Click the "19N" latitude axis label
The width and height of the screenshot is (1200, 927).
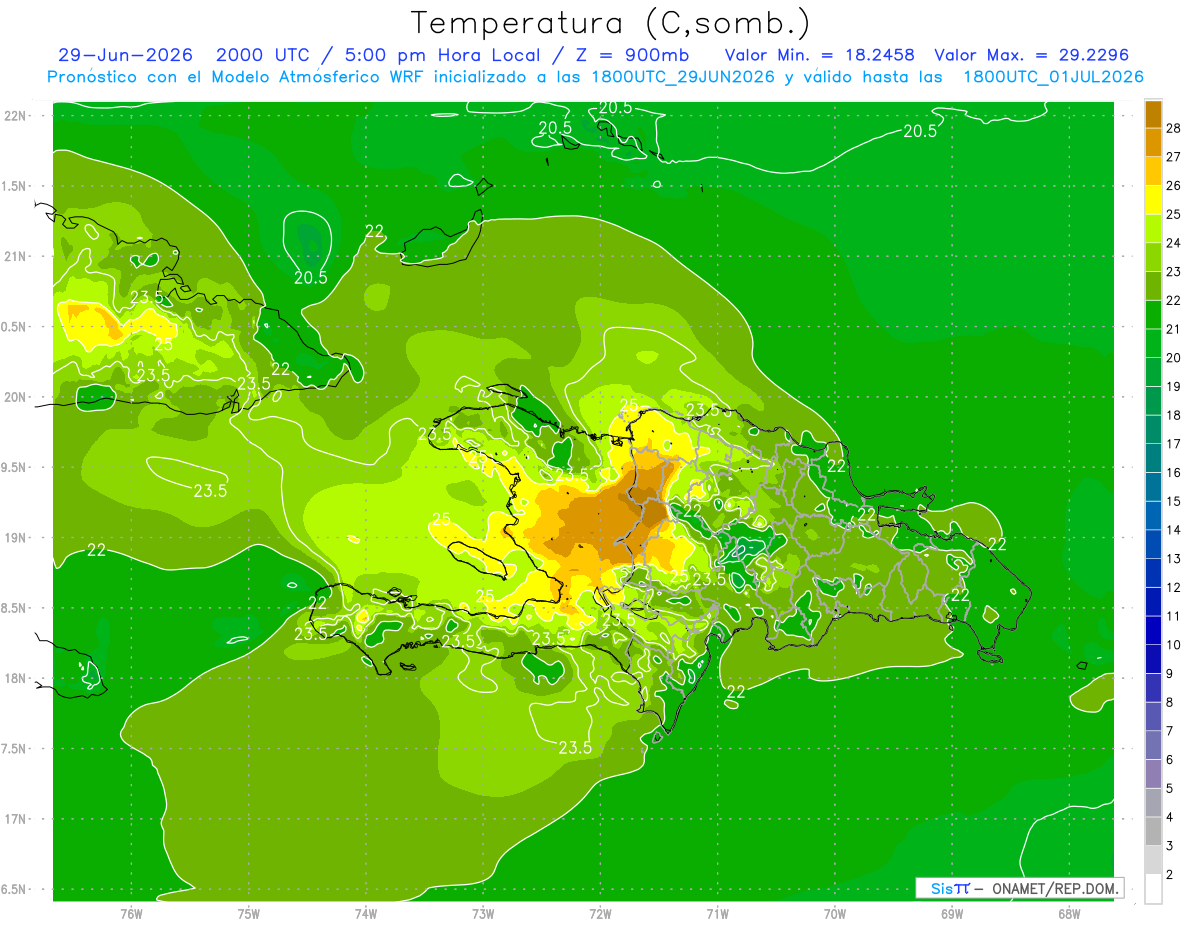15,538
